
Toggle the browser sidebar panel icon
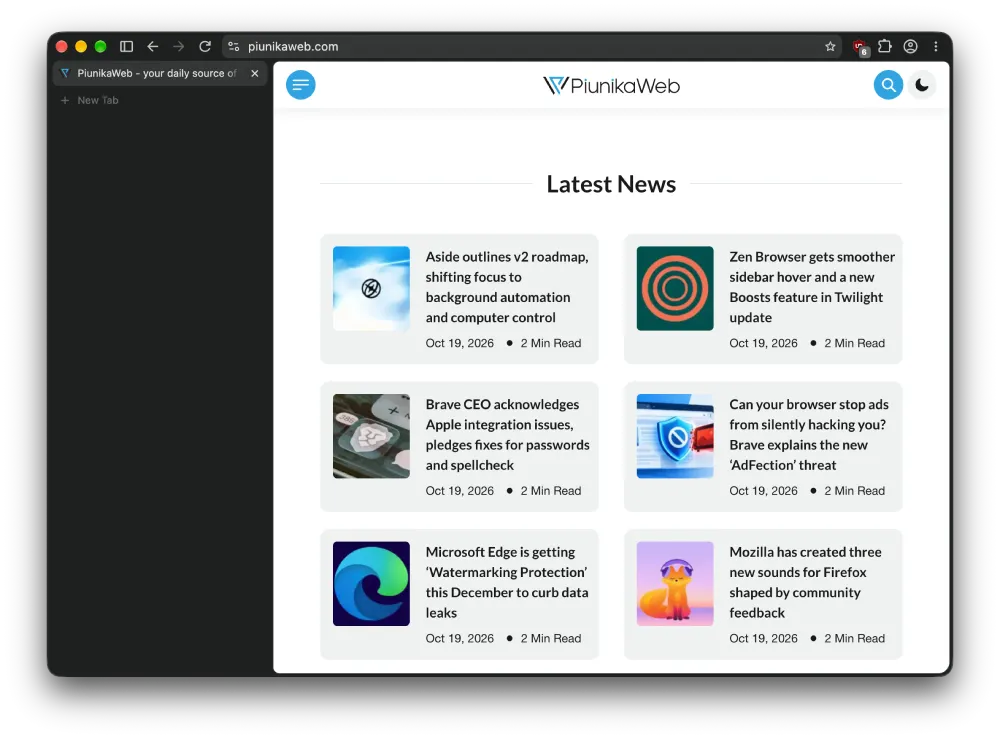[126, 47]
